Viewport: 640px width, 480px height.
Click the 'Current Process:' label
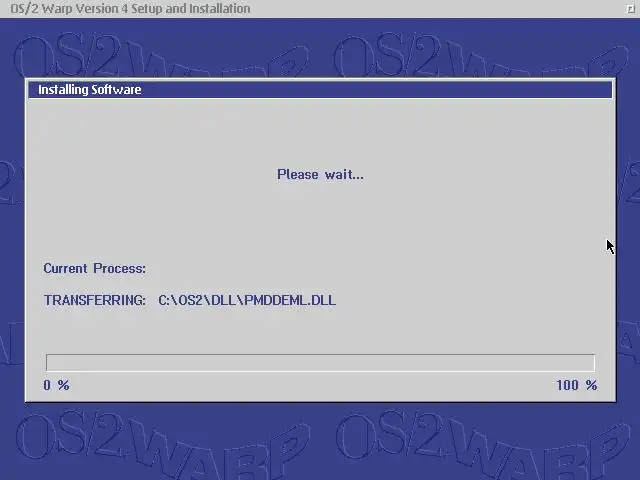(x=95, y=269)
